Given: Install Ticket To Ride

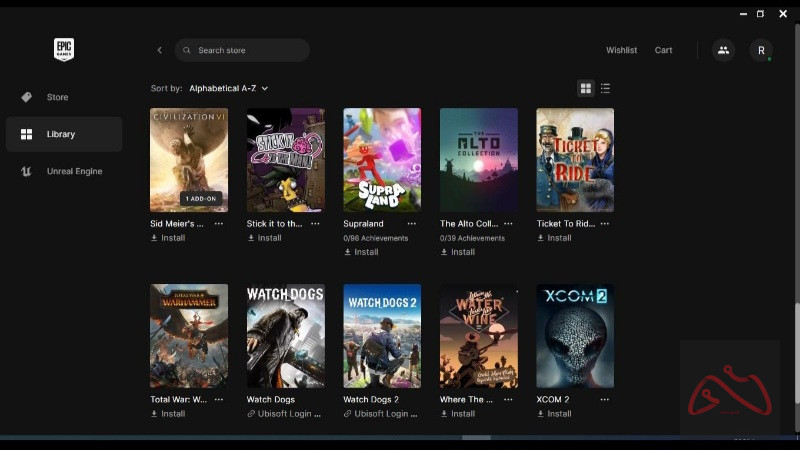Looking at the screenshot, I should coord(559,238).
